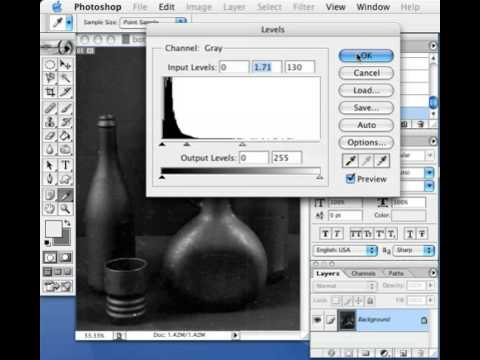Switch to the Channels tab
This screenshot has height=360, width=480.
click(363, 273)
